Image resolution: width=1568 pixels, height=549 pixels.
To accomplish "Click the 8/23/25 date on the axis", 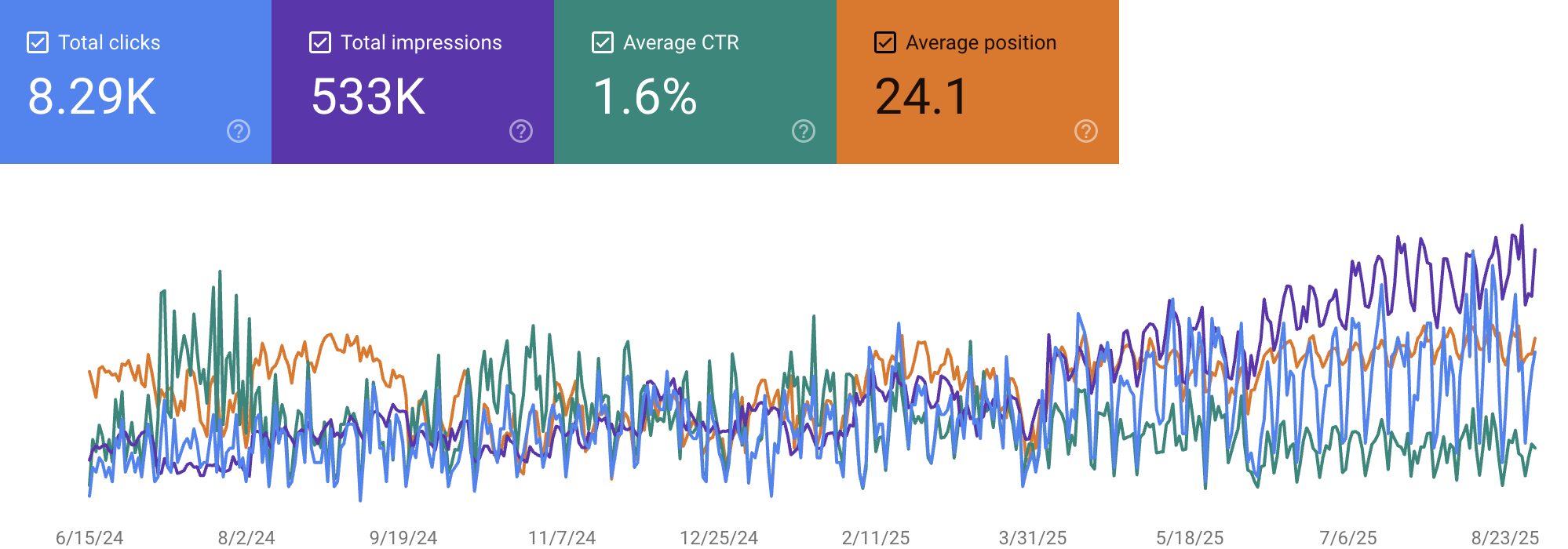I will tap(1505, 538).
